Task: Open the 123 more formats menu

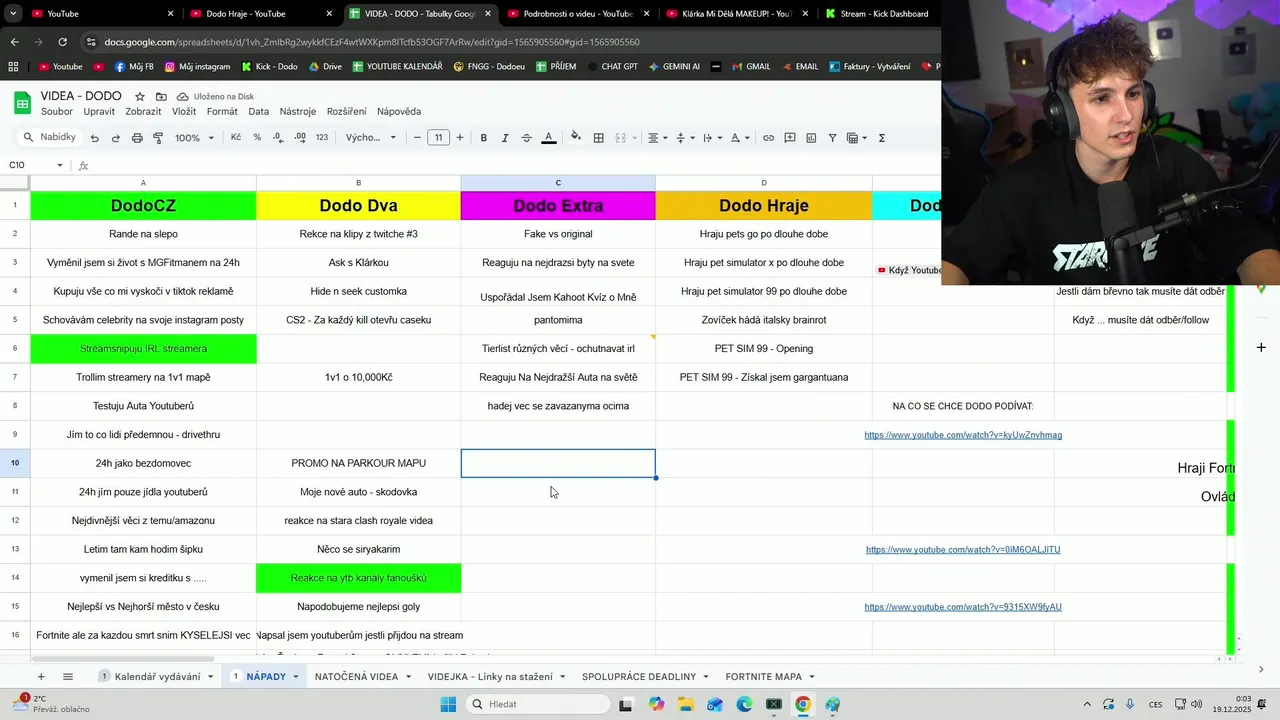Action: coord(322,138)
